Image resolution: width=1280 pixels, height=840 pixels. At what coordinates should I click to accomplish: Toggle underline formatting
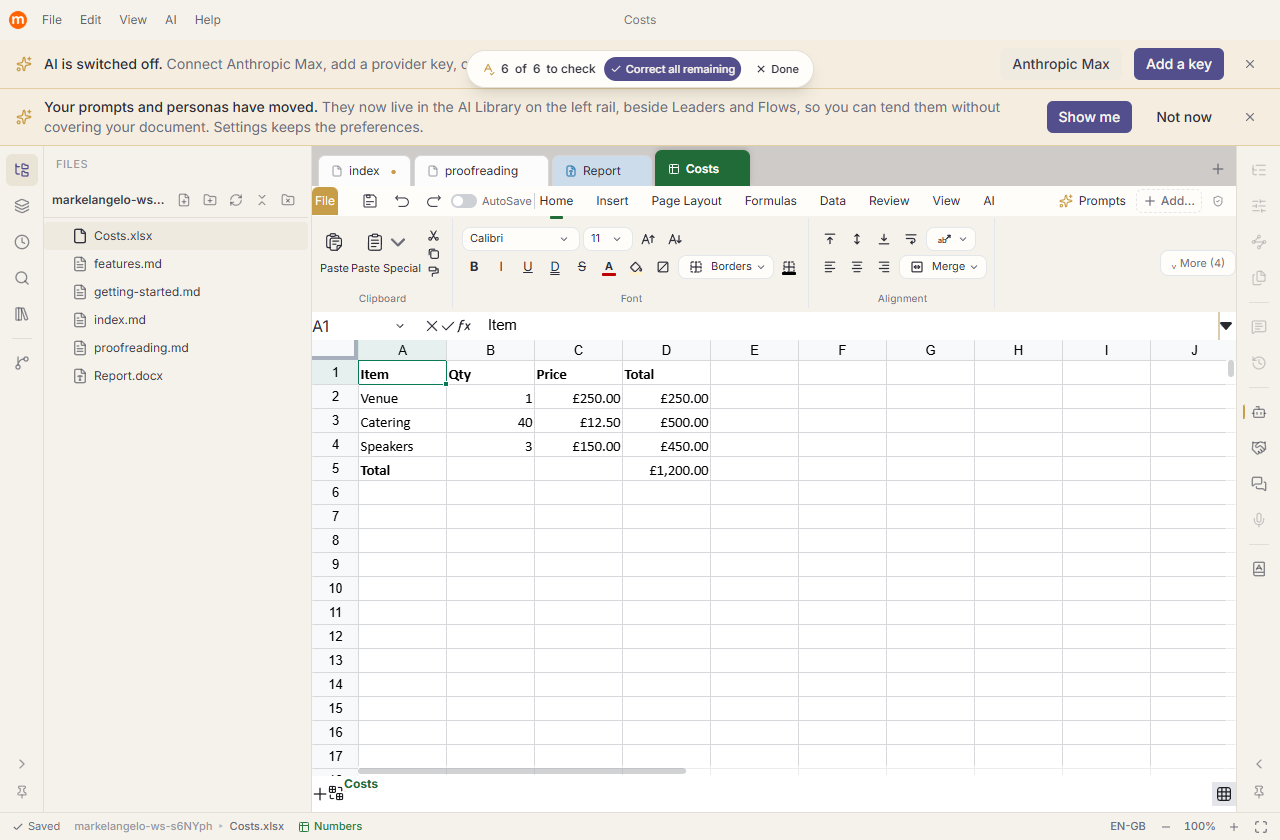coord(528,267)
